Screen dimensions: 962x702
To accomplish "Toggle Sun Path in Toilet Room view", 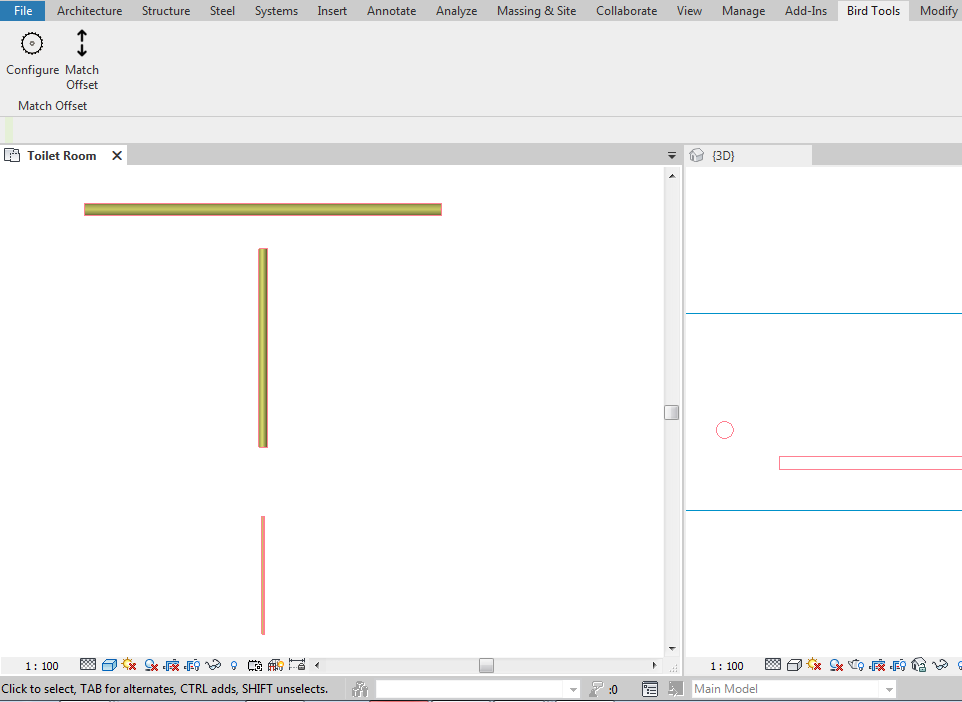I will (129, 665).
